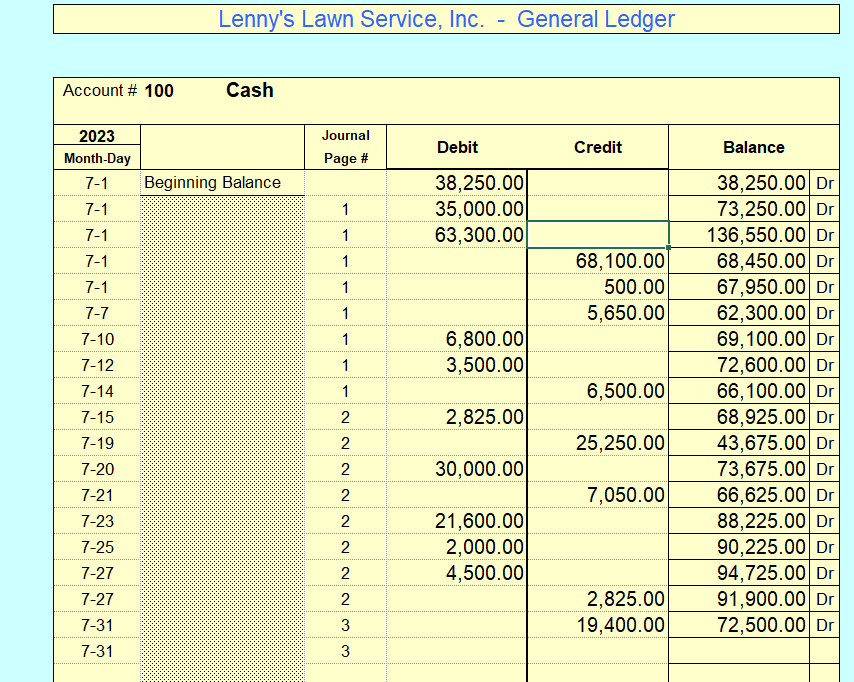This screenshot has height=682, width=854.
Task: Click the Balance column header
Action: [754, 147]
